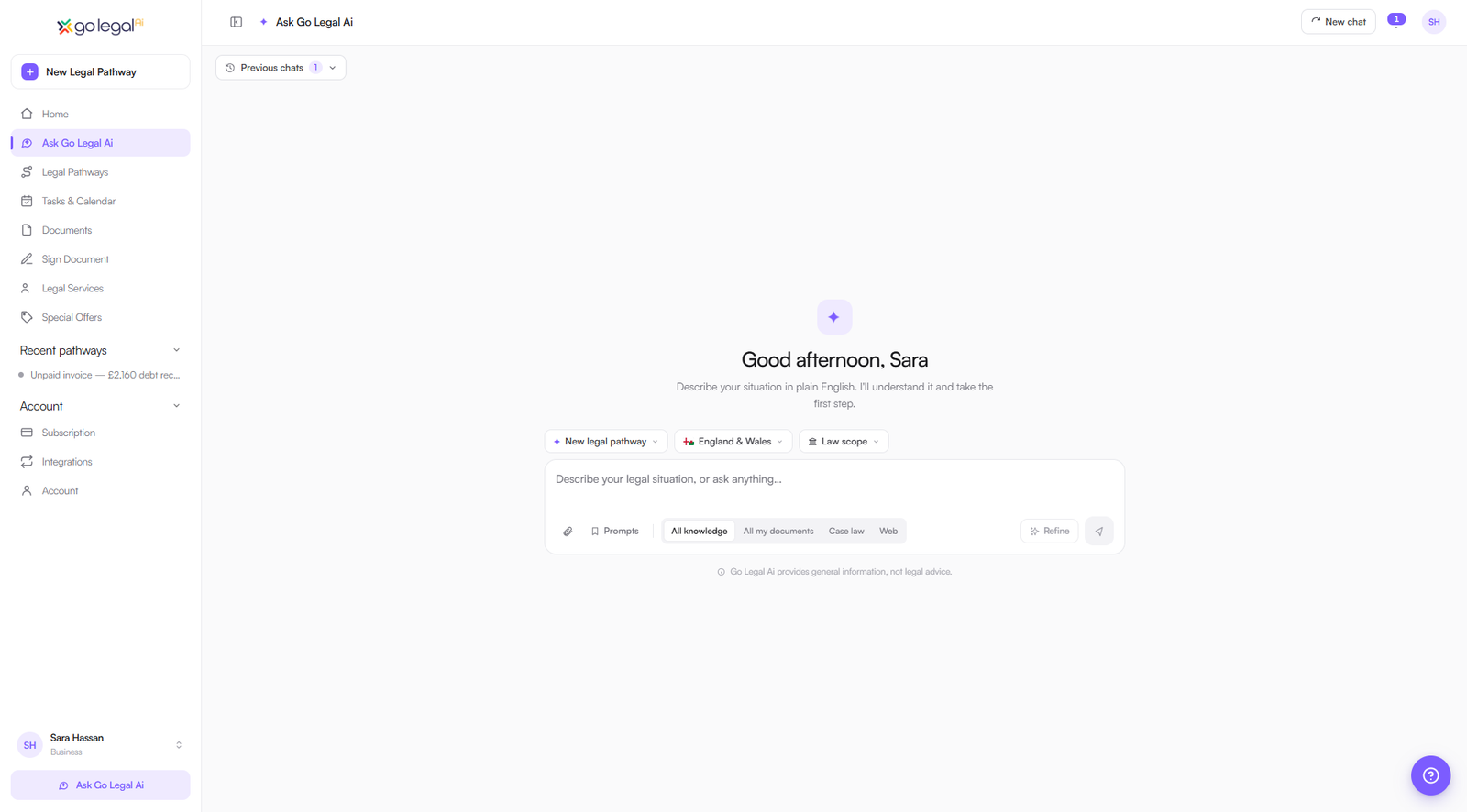Screen dimensions: 1467x812
Task: Click the Good afternoon, Sara heading
Action: coord(834,359)
